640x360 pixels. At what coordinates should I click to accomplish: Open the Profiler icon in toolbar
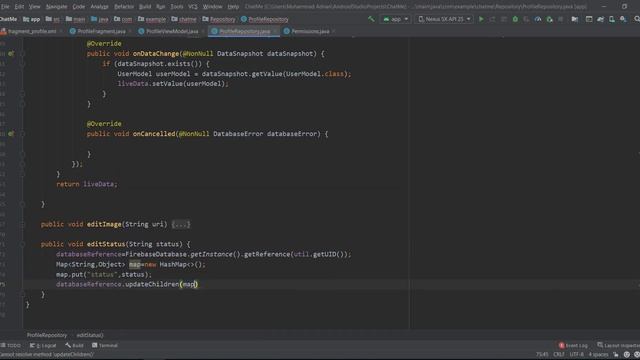(x=538, y=19)
